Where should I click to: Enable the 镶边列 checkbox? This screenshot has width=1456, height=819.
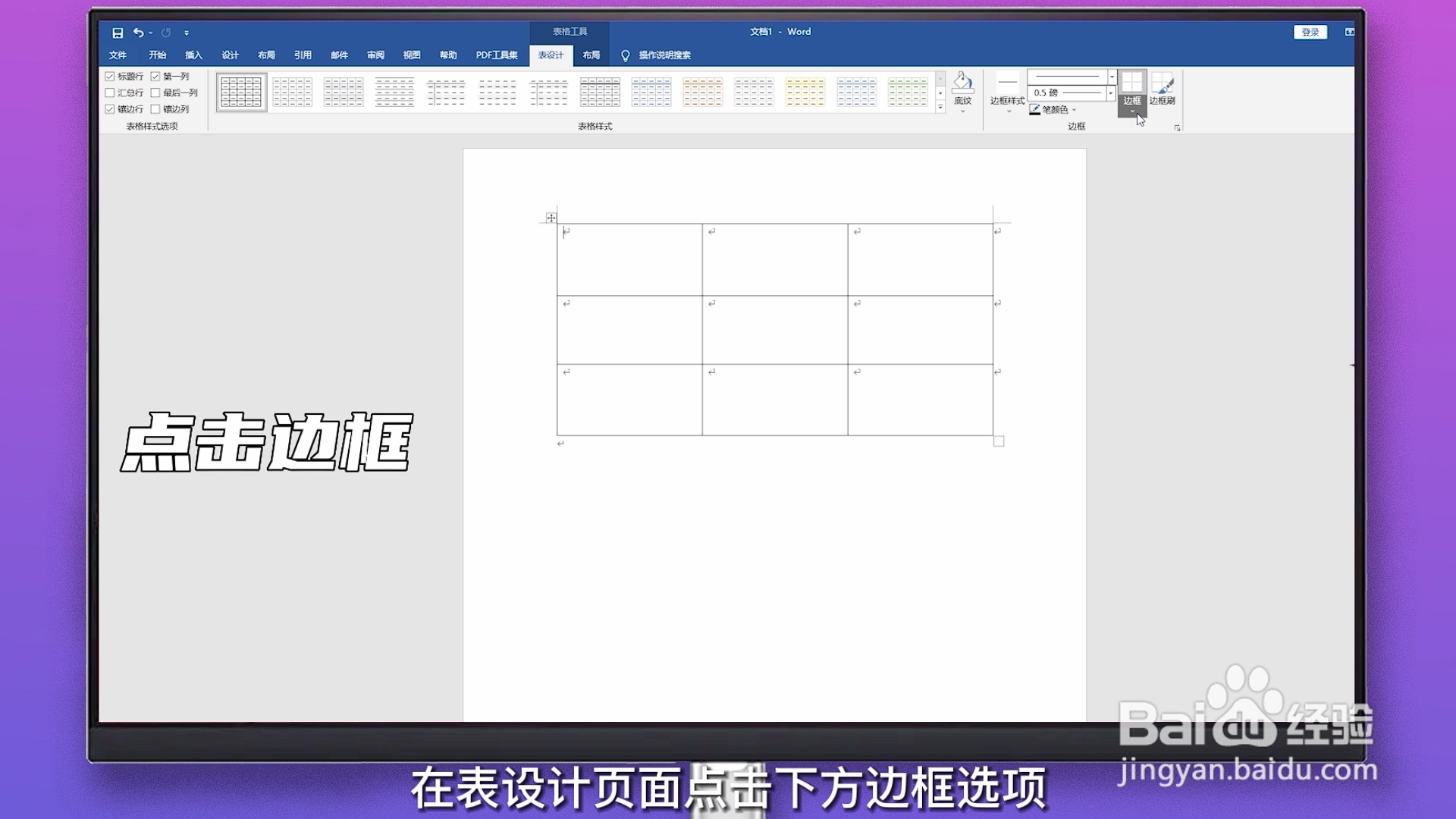click(155, 109)
